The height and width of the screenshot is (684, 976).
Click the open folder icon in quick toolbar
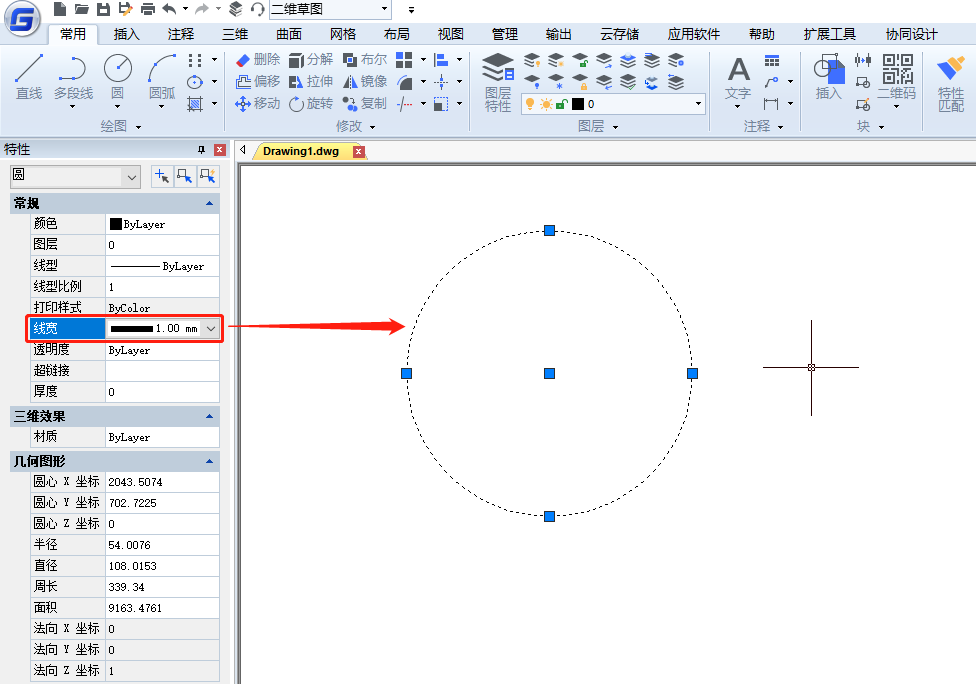pos(82,9)
